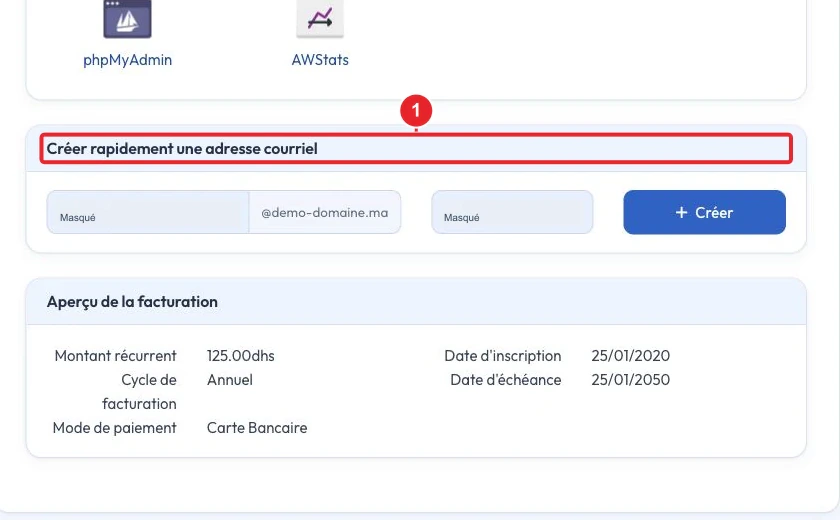Viewport: 840px width, 520px height.
Task: Click the 'Montant récurrent' label
Action: (116, 356)
